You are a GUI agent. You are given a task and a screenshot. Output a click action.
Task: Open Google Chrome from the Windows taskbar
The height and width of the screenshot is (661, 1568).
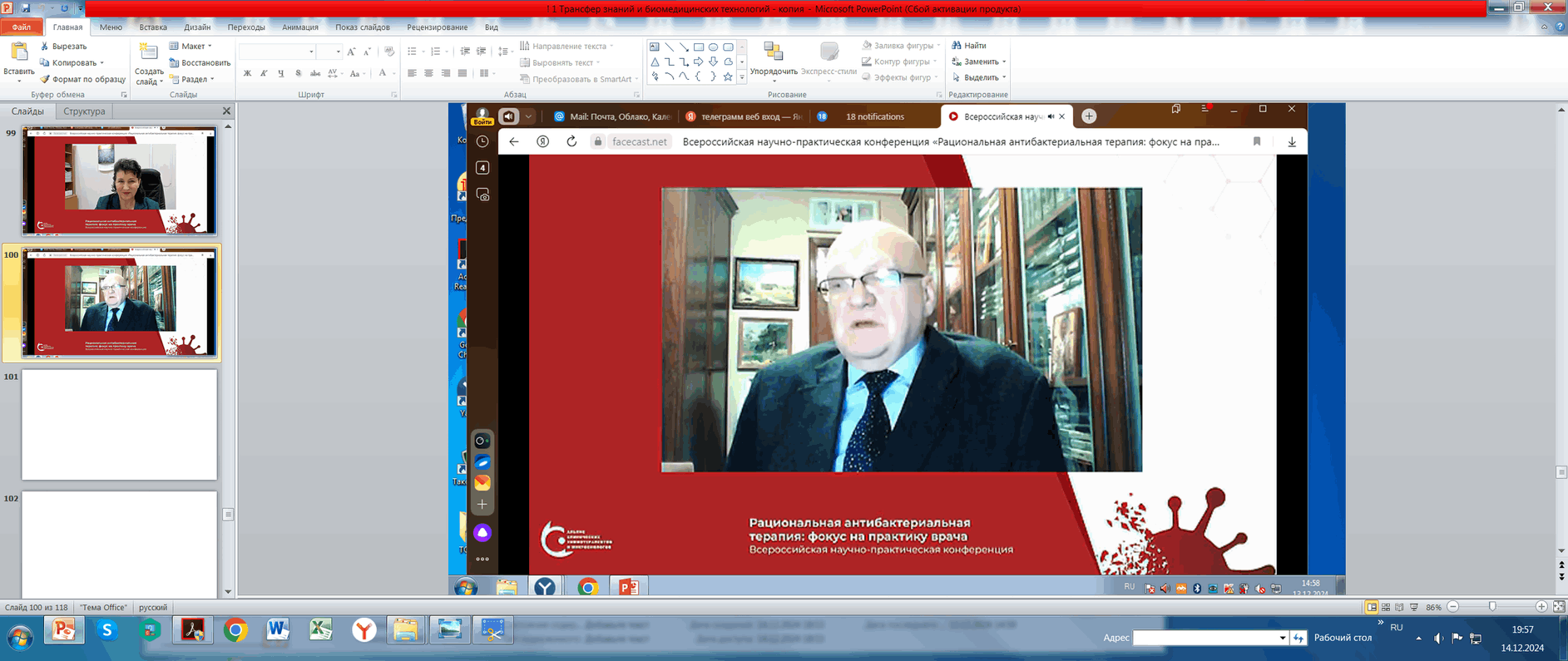(x=235, y=631)
